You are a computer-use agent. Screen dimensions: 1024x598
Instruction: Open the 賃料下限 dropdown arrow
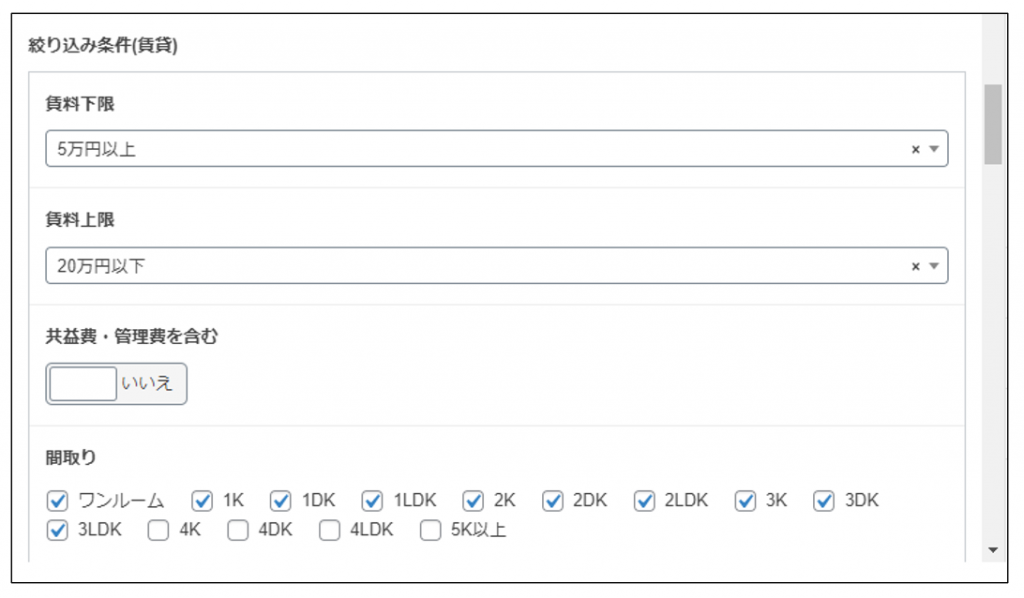point(934,149)
